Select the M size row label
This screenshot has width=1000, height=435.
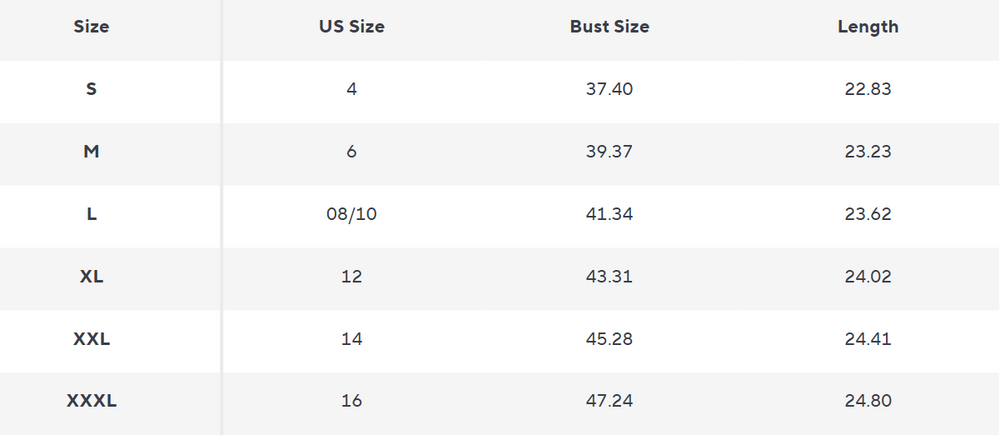pos(91,152)
